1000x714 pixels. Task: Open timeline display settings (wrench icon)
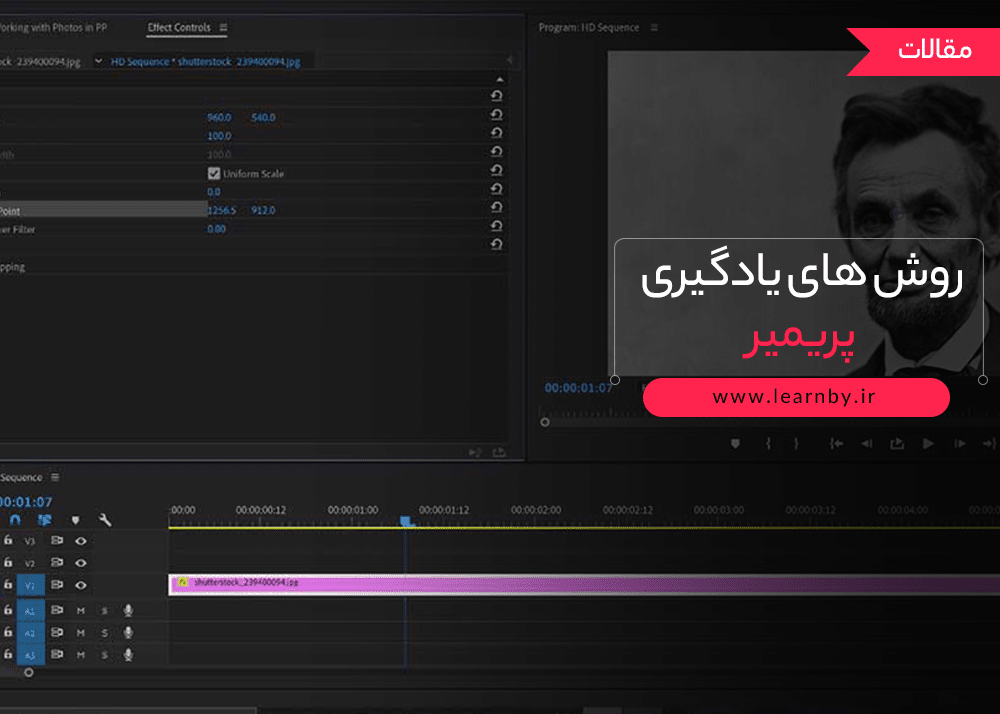tap(105, 520)
